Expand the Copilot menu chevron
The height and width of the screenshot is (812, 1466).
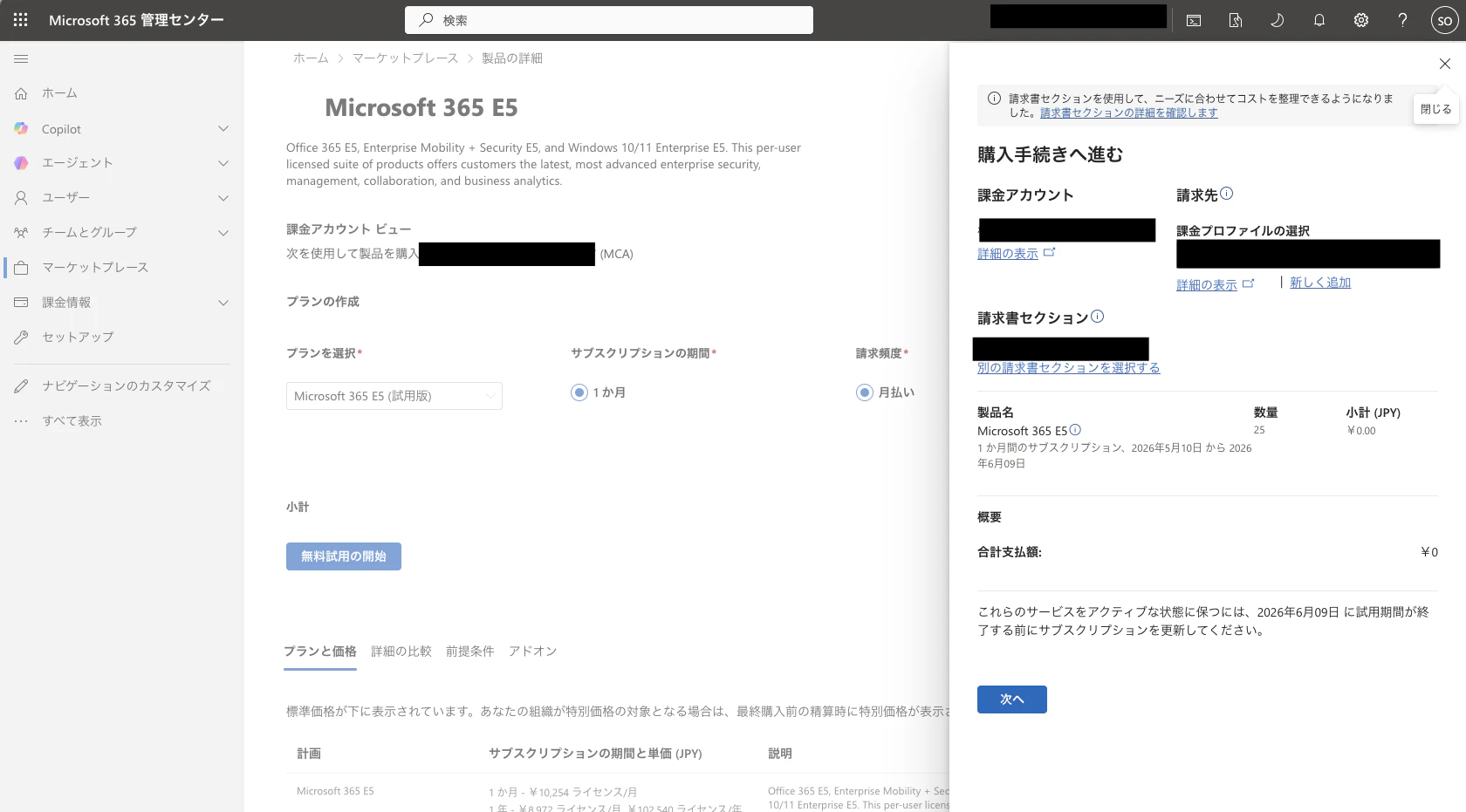coord(223,129)
